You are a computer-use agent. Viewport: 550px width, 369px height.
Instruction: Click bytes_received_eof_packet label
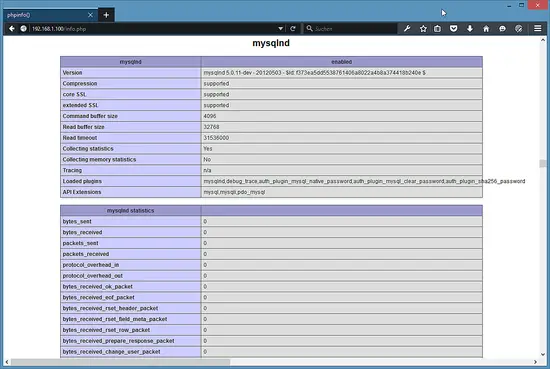pos(99,297)
